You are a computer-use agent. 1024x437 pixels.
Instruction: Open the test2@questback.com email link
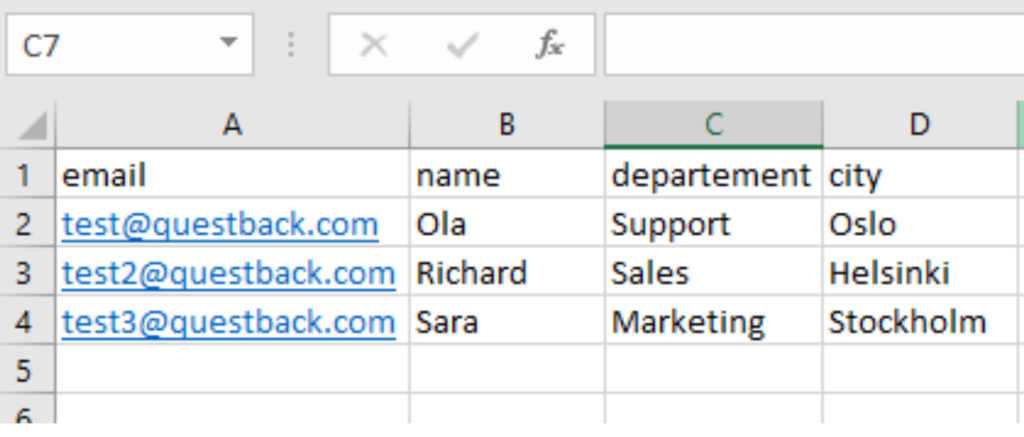(x=229, y=273)
